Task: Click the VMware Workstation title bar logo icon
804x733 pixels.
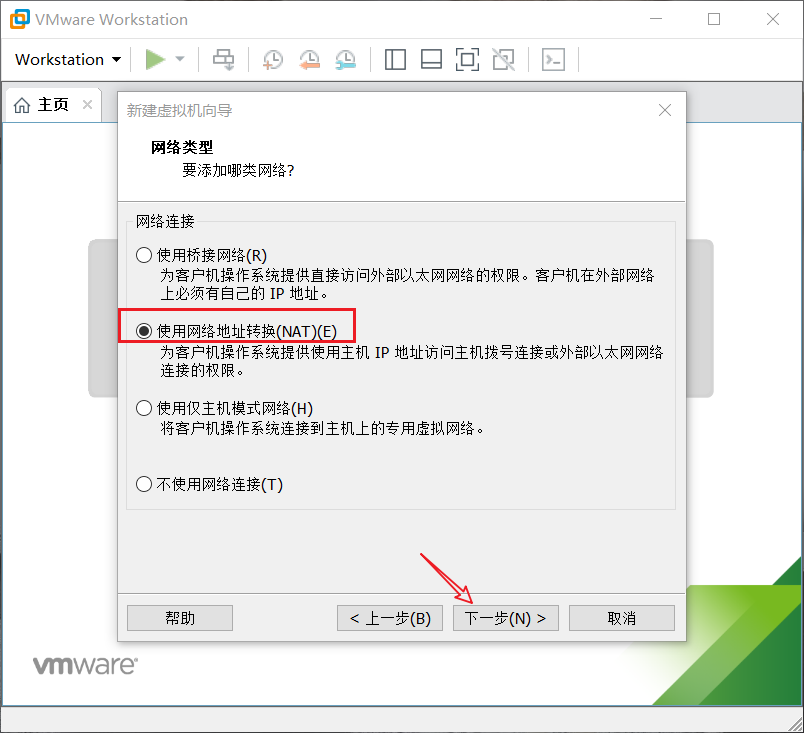Action: coord(19,19)
